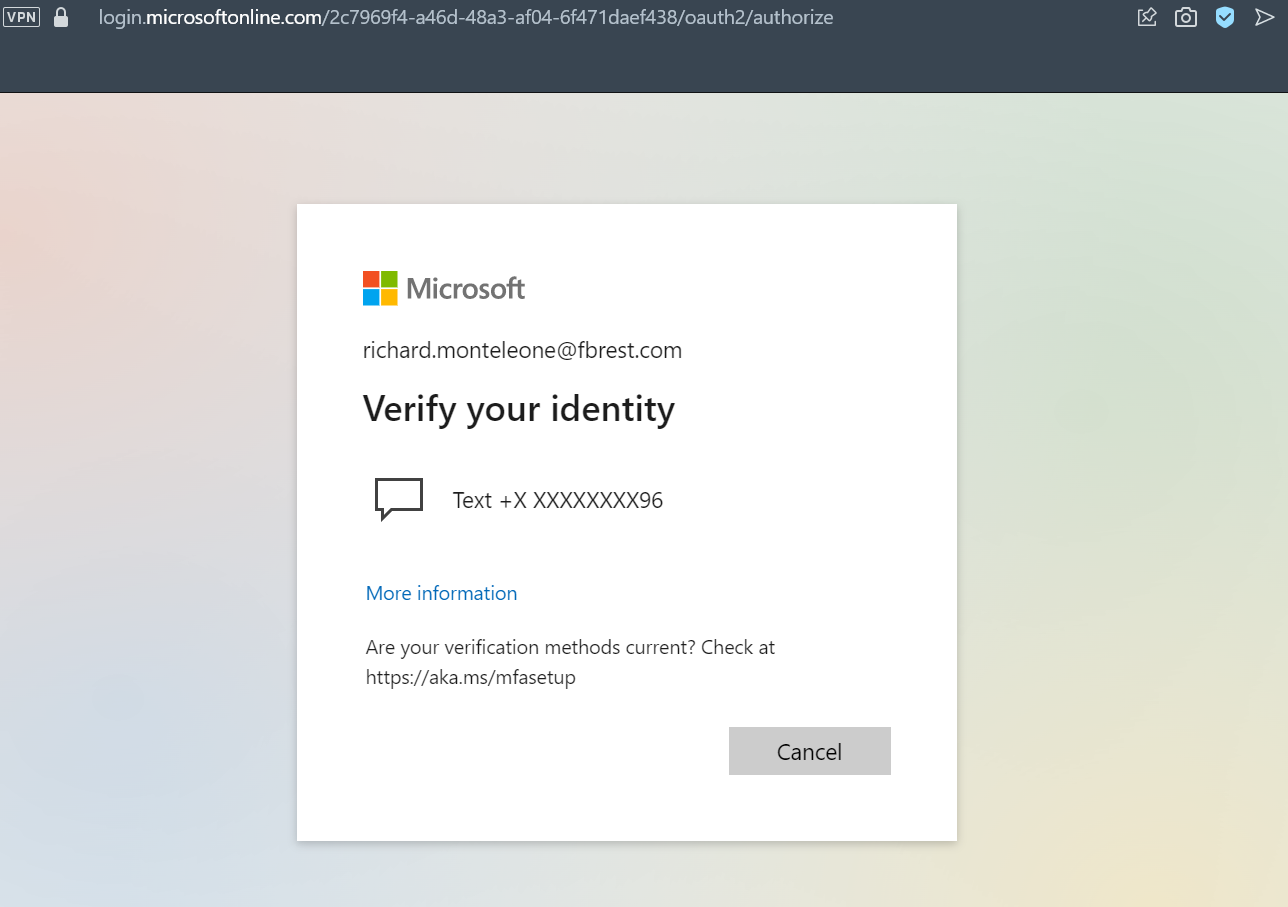Click the padlock site security icon
Image resolution: width=1288 pixels, height=907 pixels.
click(61, 17)
